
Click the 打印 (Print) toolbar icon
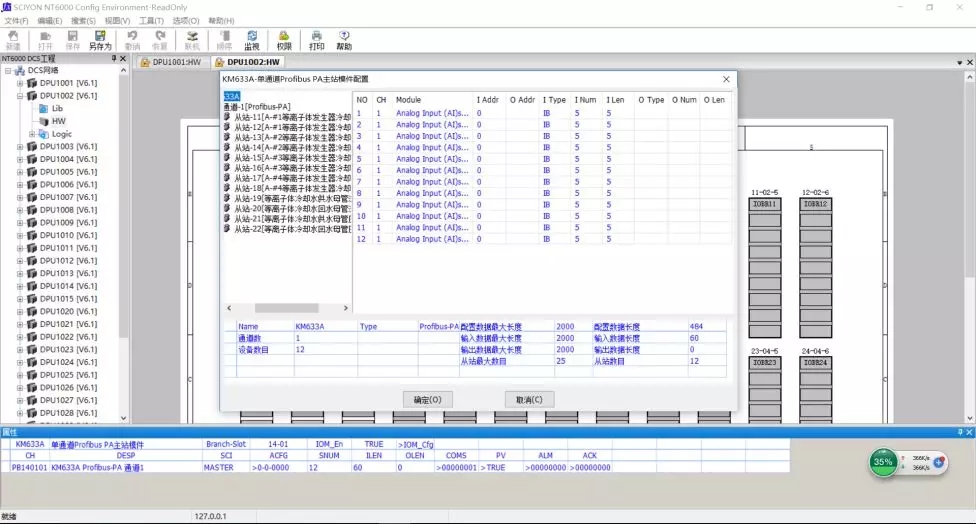(316, 36)
